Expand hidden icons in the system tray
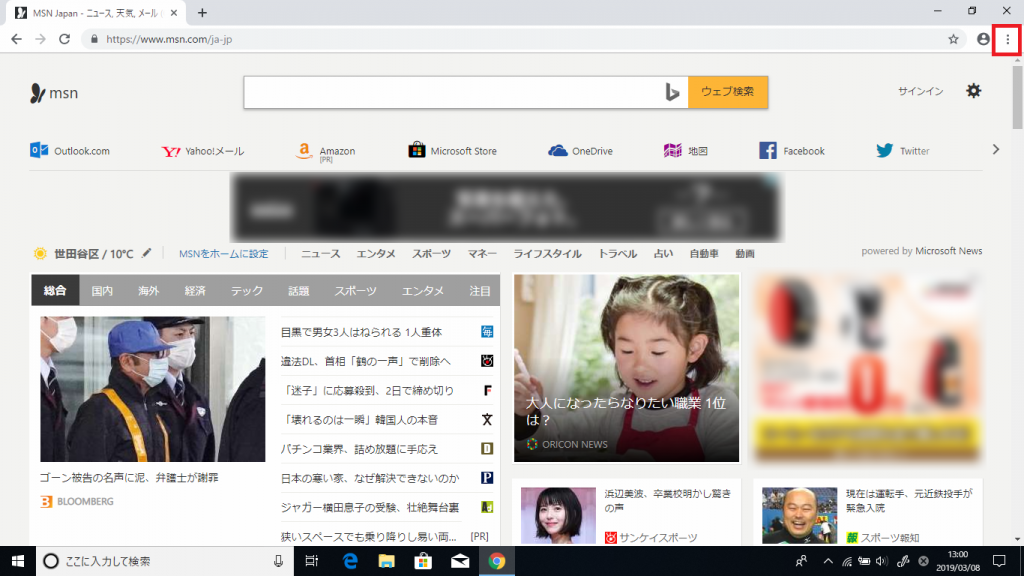The width and height of the screenshot is (1024, 576). point(828,562)
